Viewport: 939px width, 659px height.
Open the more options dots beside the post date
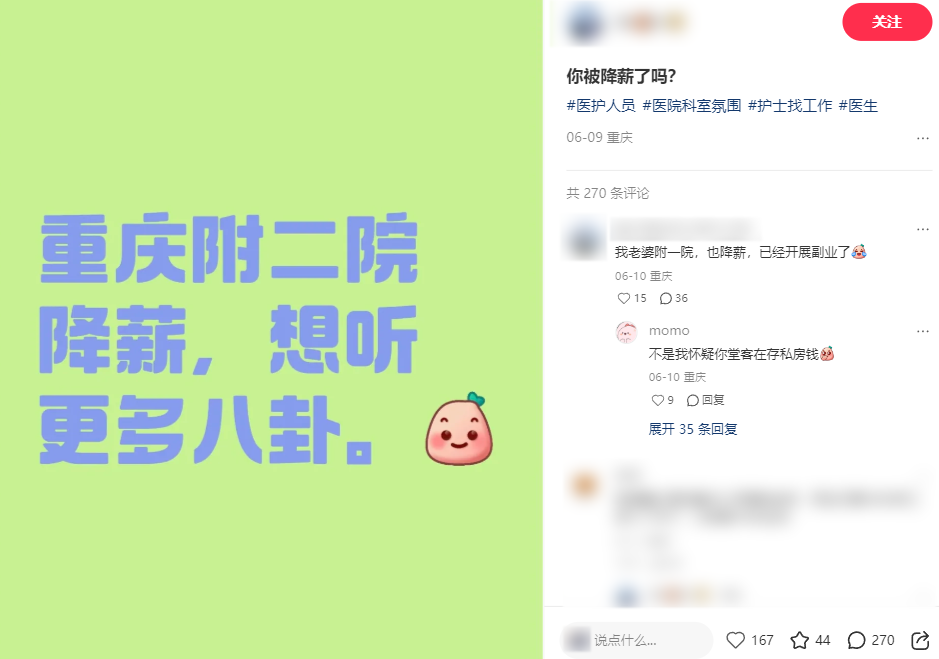[923, 138]
